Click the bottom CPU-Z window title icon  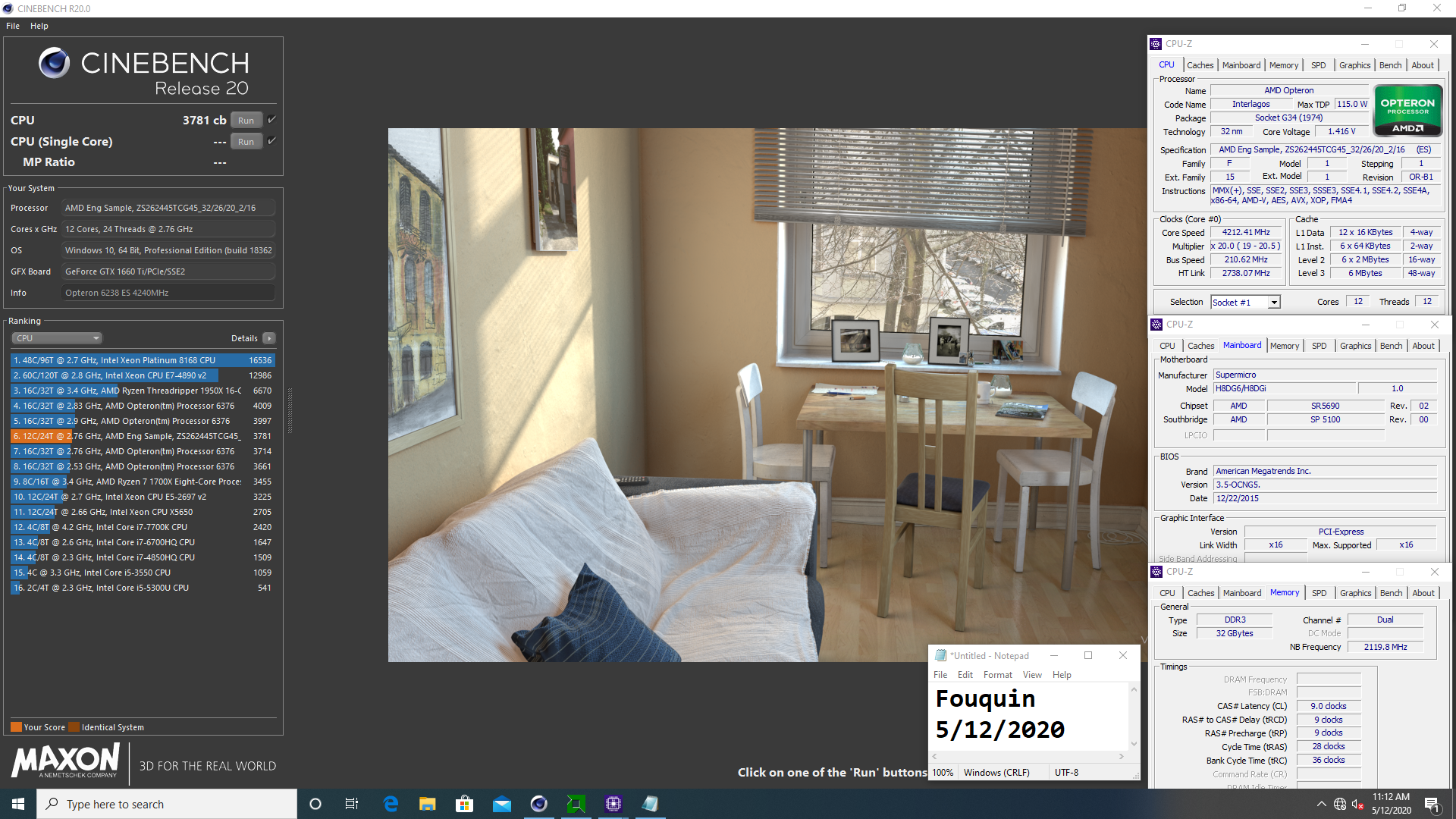coord(1156,572)
